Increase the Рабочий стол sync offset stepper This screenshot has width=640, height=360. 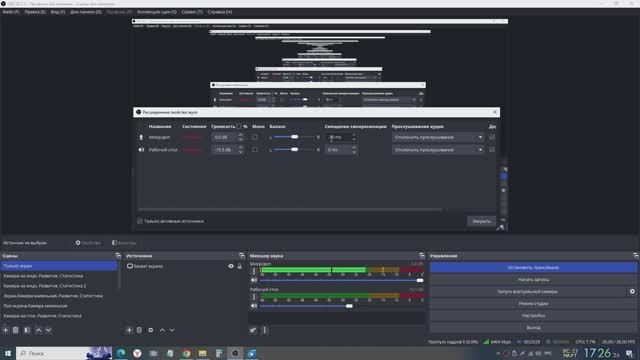point(354,148)
